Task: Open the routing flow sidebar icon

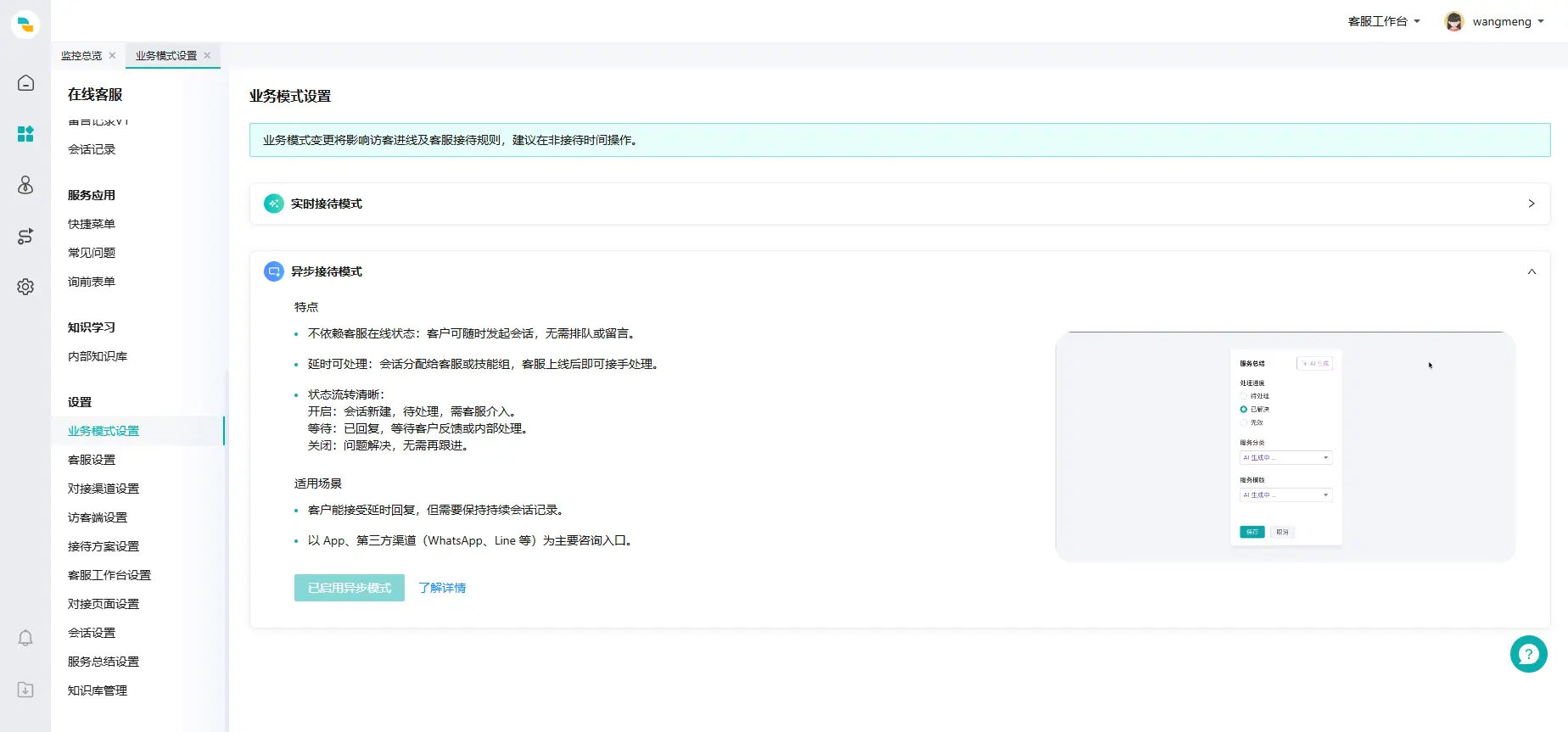Action: click(25, 236)
